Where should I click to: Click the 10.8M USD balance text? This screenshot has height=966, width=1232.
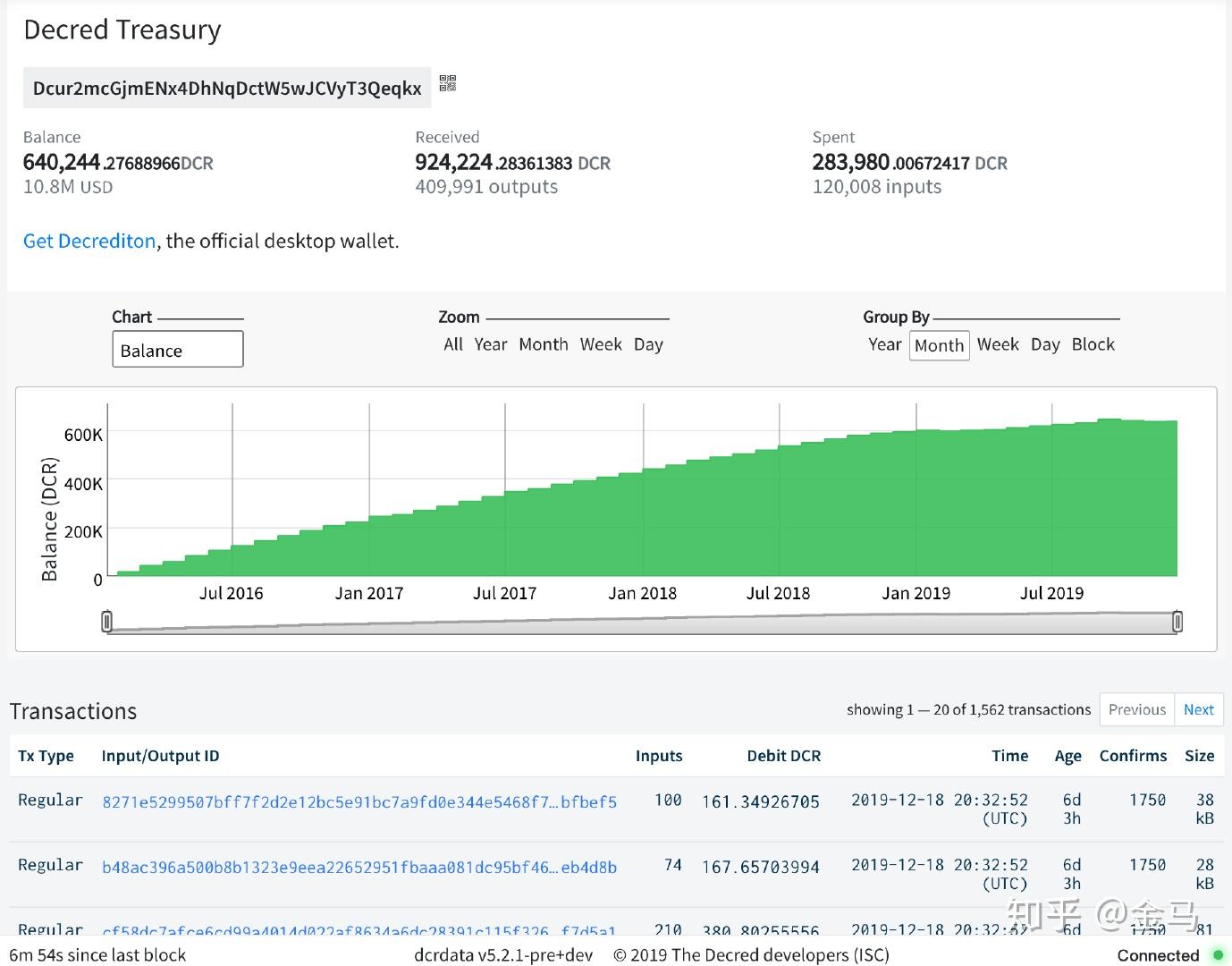pos(68,187)
